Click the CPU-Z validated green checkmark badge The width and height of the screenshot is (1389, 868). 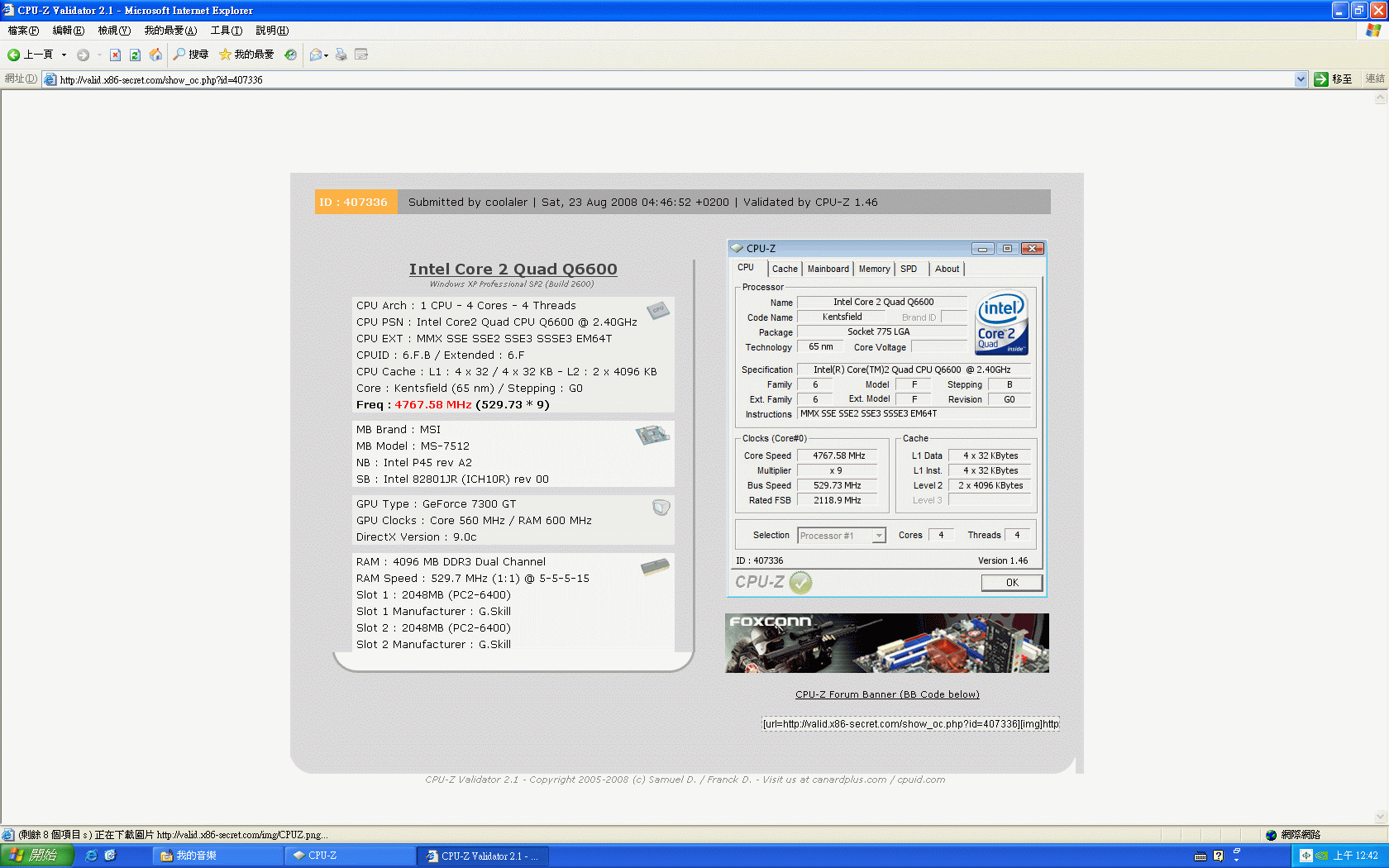click(x=800, y=583)
